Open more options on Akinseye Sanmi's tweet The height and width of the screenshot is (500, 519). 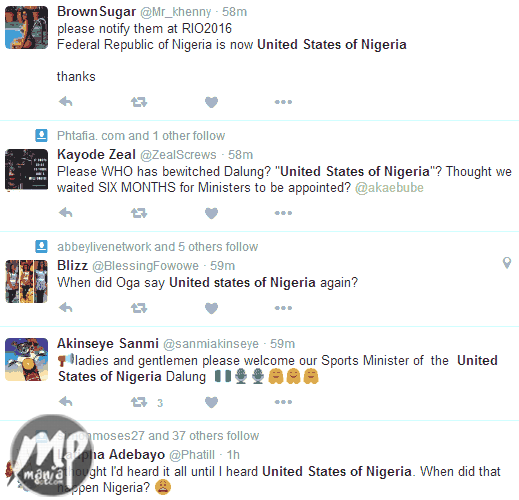pyautogui.click(x=283, y=402)
